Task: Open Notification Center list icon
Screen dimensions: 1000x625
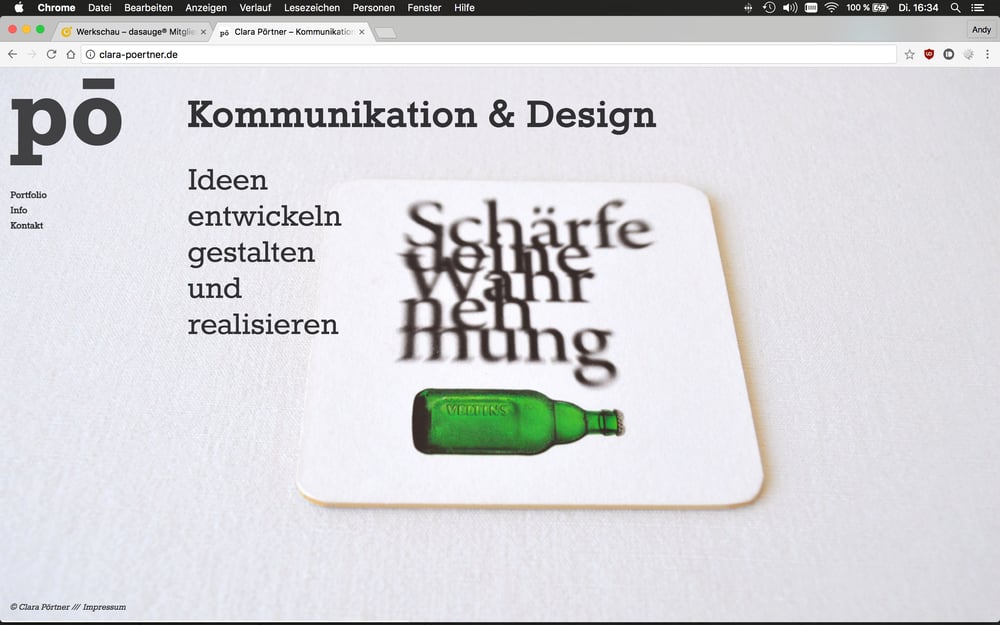Action: coord(977,8)
